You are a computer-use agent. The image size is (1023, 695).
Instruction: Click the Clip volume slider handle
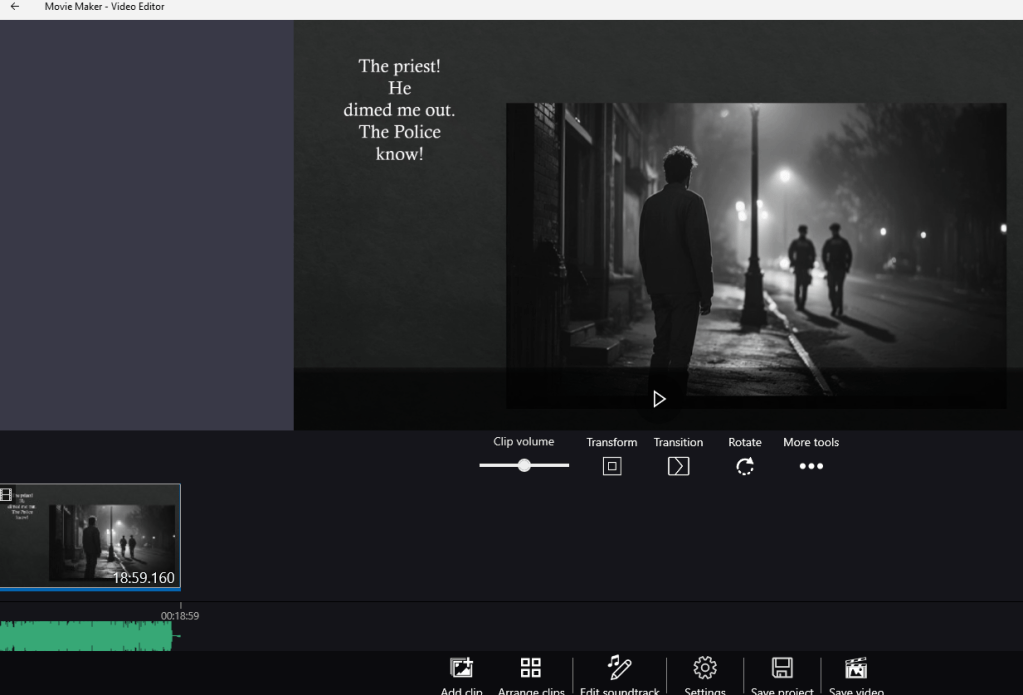click(524, 466)
